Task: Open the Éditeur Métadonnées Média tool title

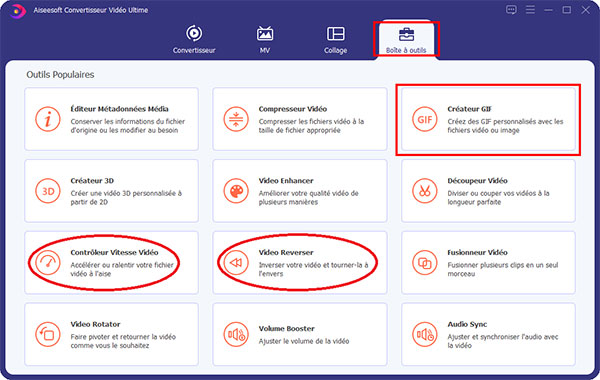Action: [119, 109]
